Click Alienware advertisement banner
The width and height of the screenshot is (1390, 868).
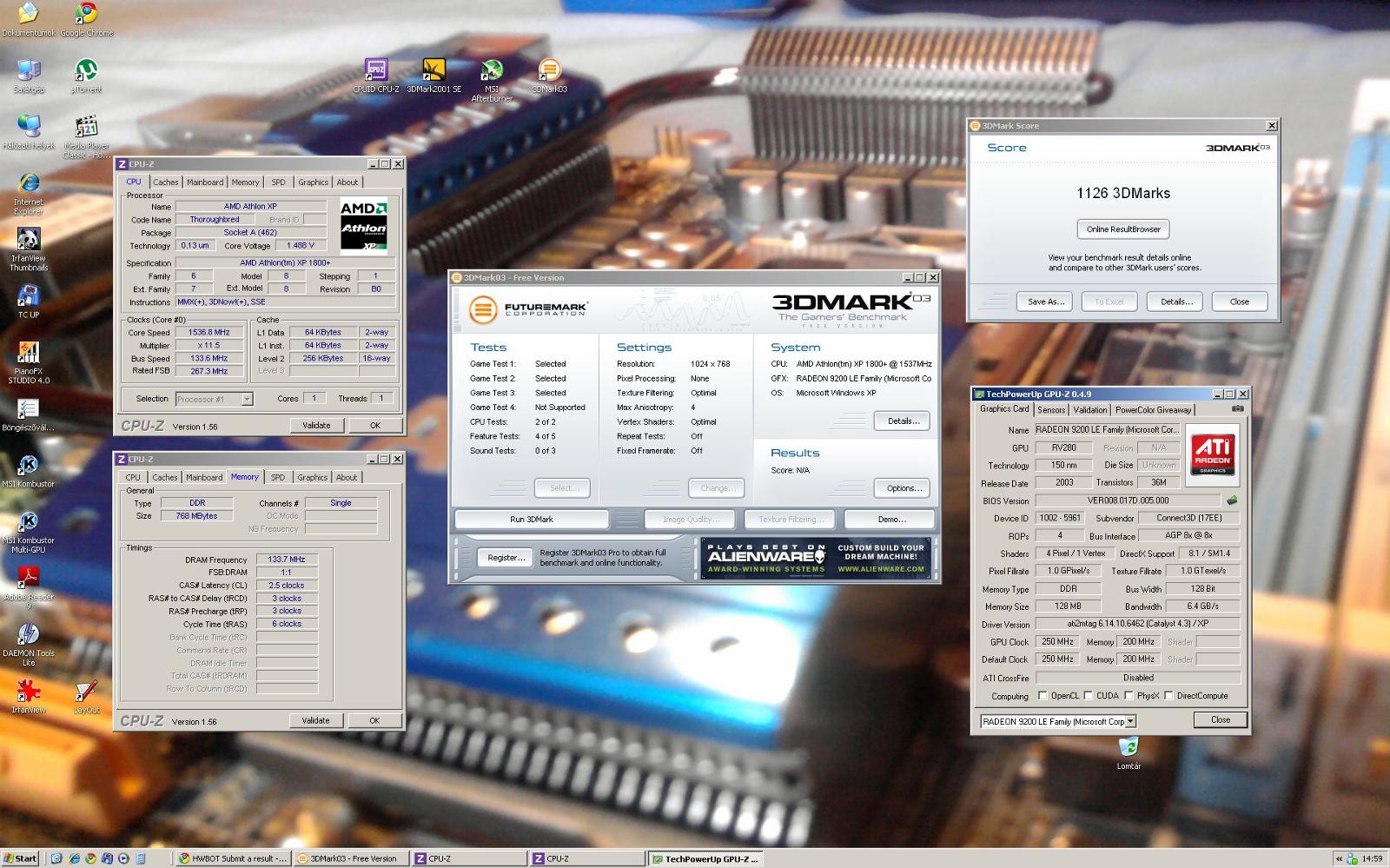point(816,558)
